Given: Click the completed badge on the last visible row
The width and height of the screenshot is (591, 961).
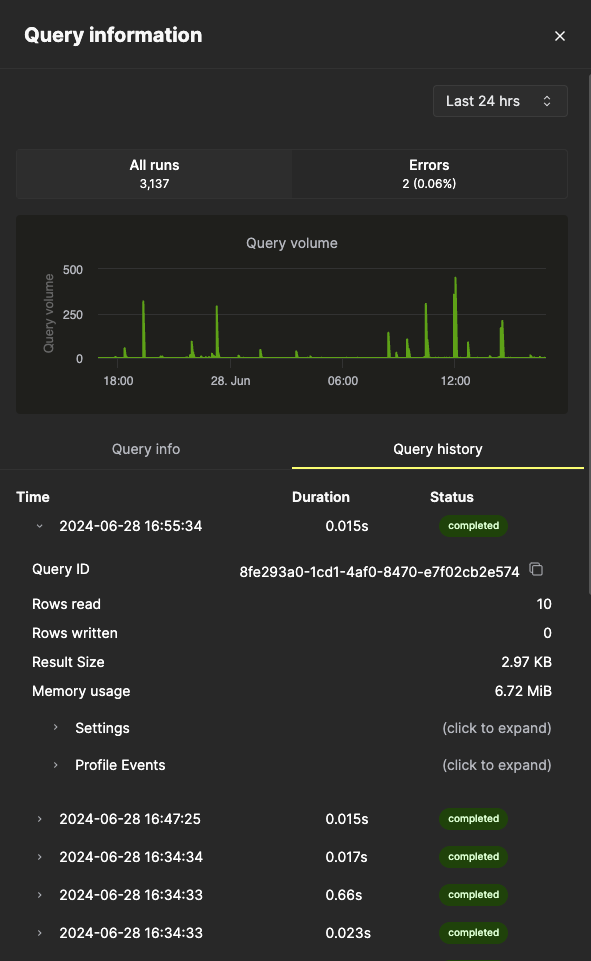Looking at the screenshot, I should point(472,932).
